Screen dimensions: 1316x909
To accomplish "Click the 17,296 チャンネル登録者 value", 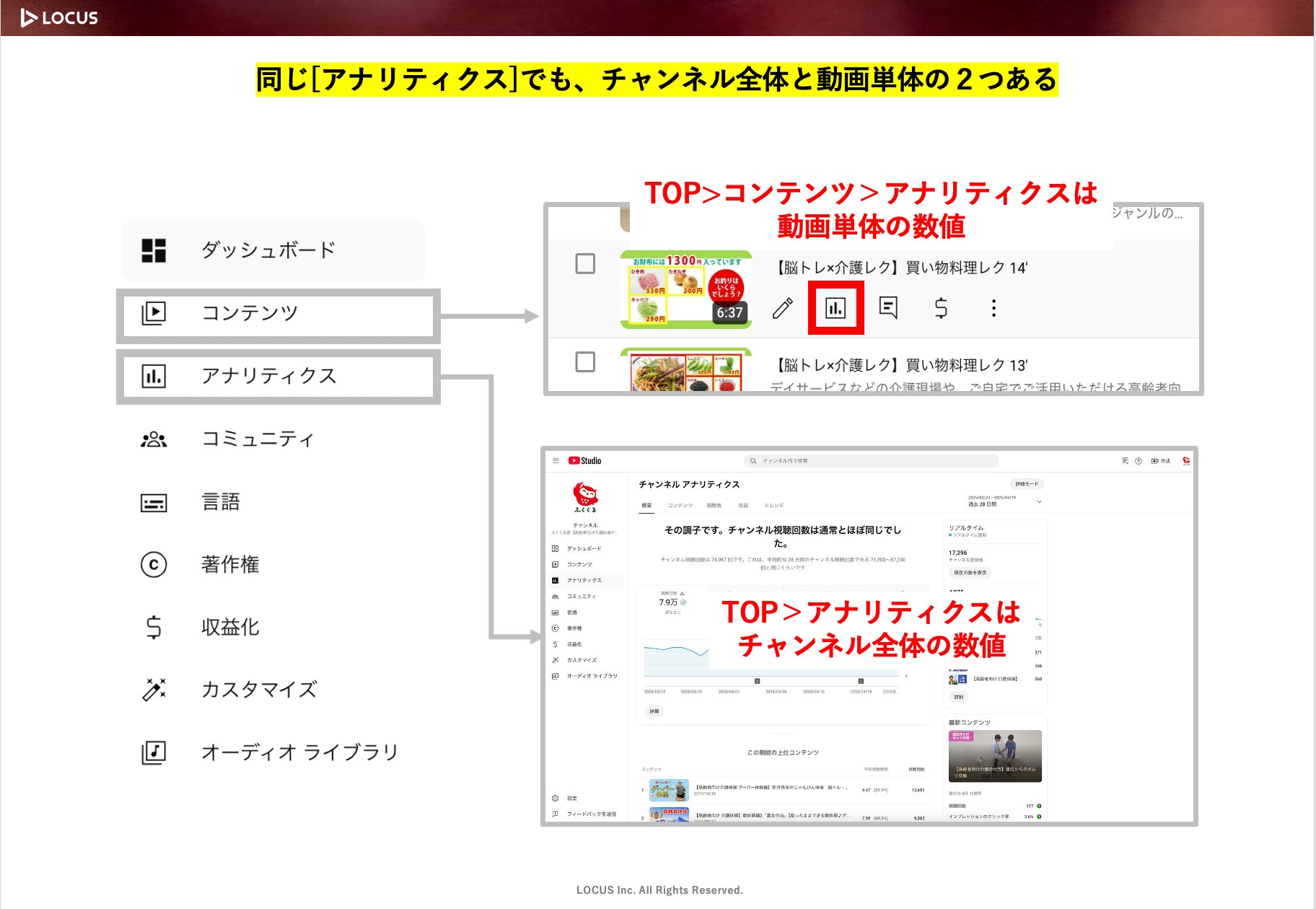I will tap(958, 553).
